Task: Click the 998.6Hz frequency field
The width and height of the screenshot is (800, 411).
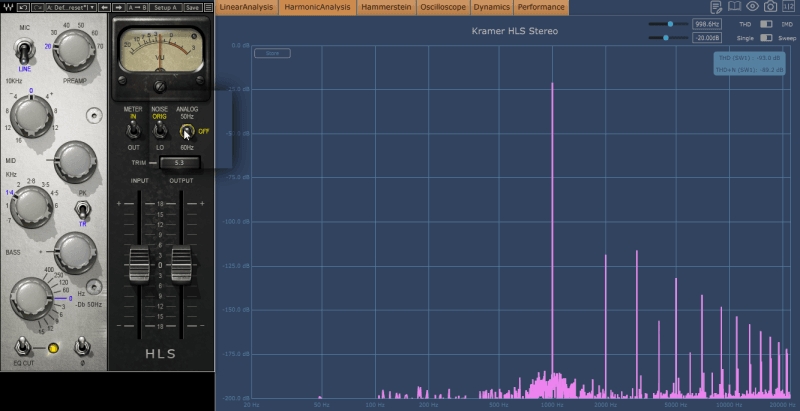Action: (x=707, y=24)
